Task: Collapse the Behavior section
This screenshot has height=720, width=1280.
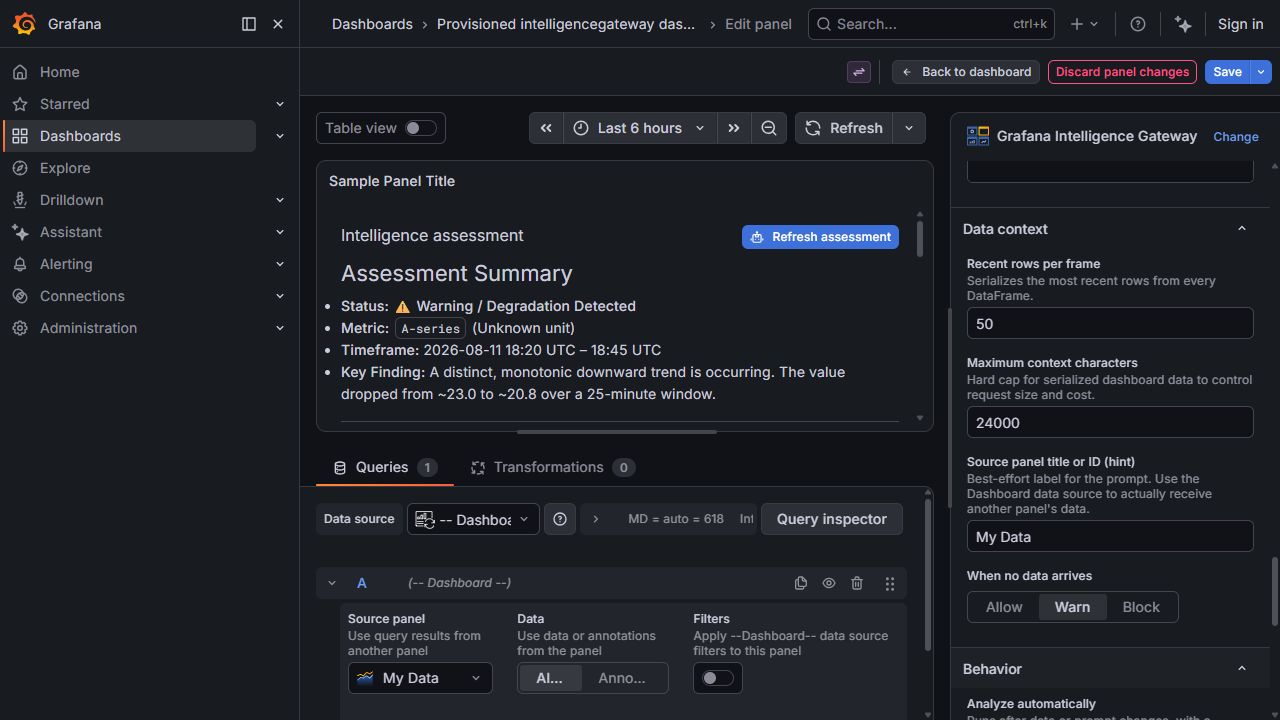Action: pos(1242,669)
